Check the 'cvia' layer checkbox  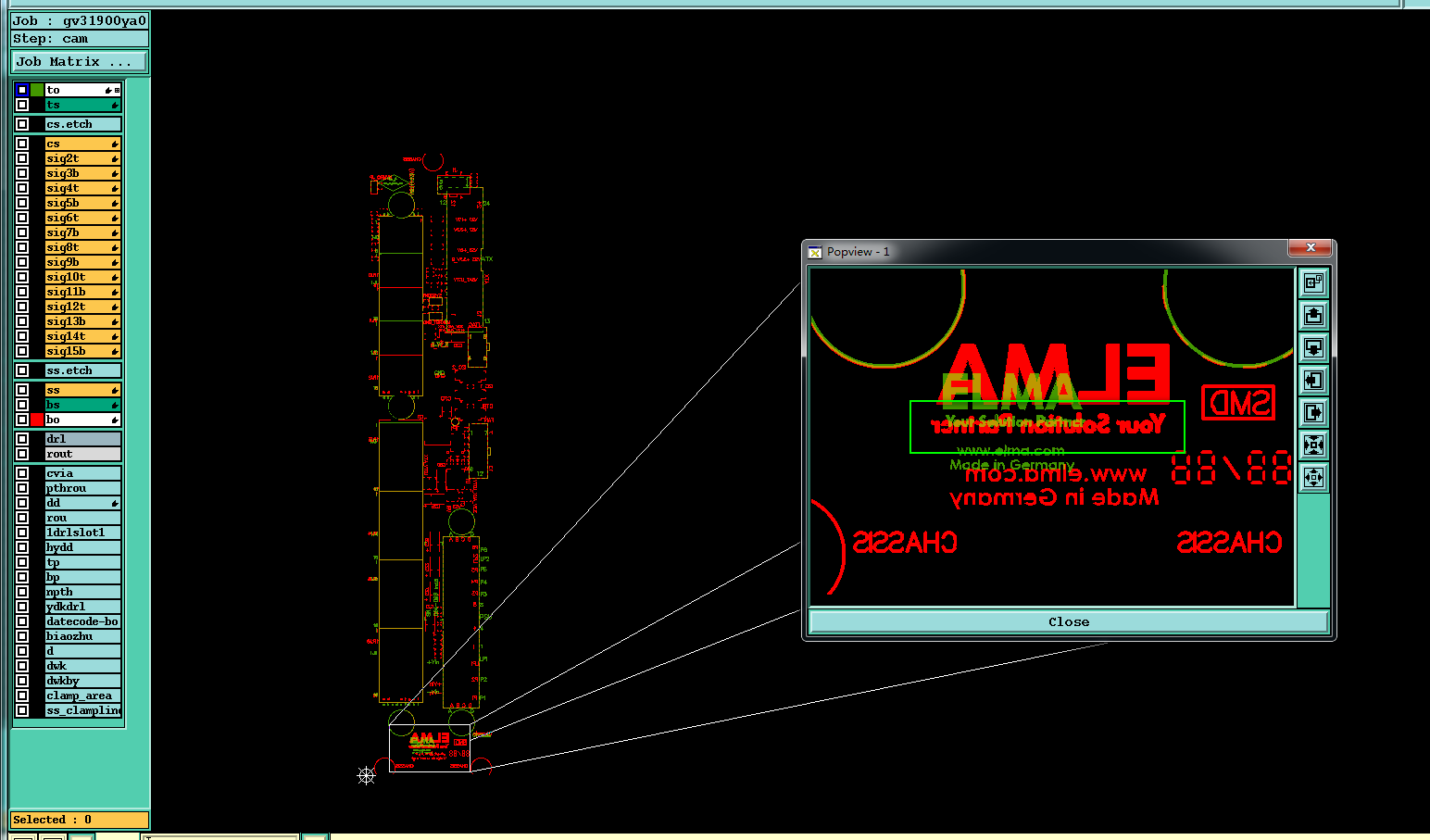(x=22, y=473)
